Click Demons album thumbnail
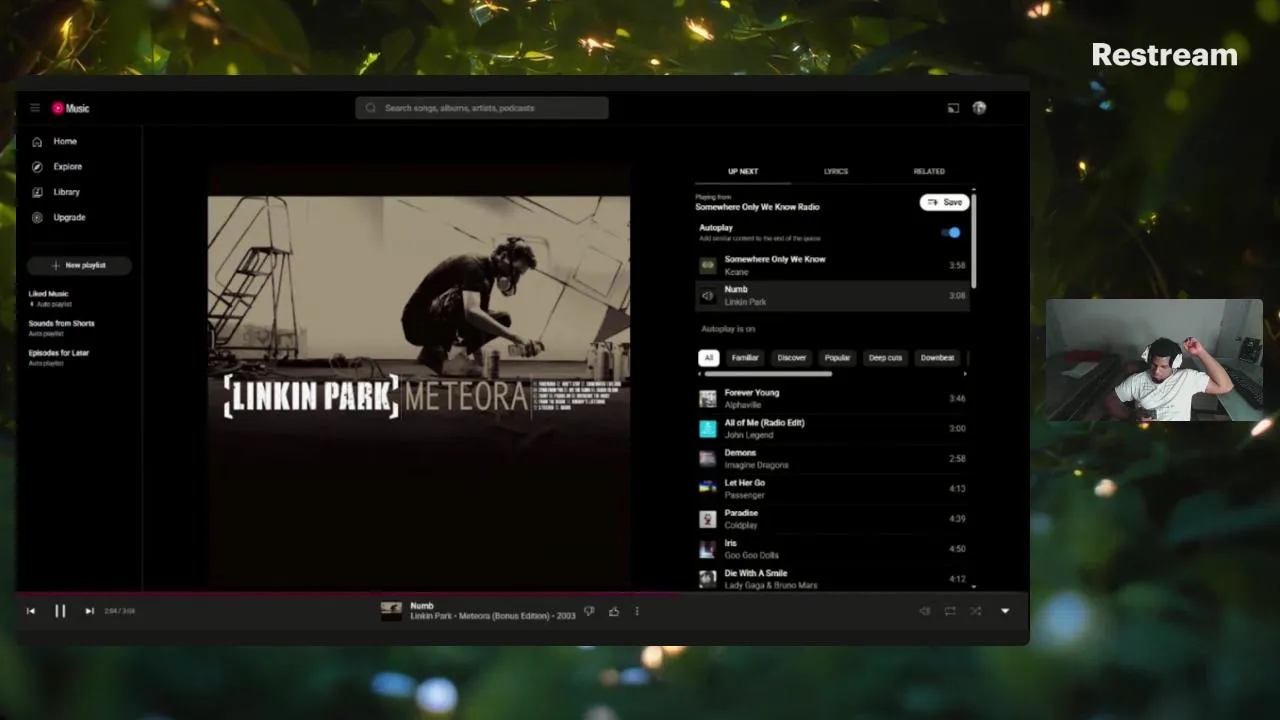The image size is (1280, 720). (708, 459)
